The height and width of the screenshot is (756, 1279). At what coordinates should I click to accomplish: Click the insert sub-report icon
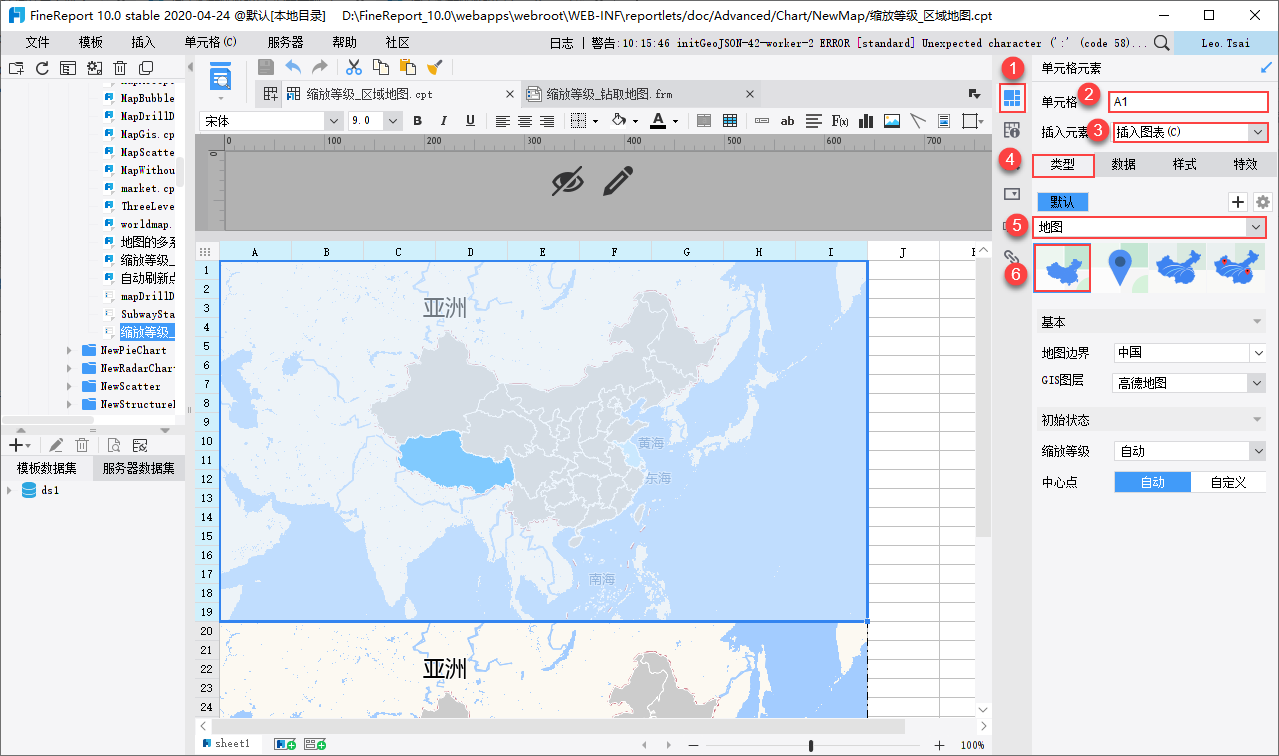(x=944, y=121)
